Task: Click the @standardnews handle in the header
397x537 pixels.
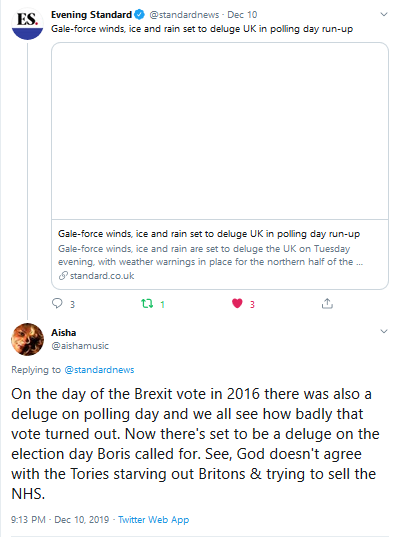Action: click(x=184, y=15)
